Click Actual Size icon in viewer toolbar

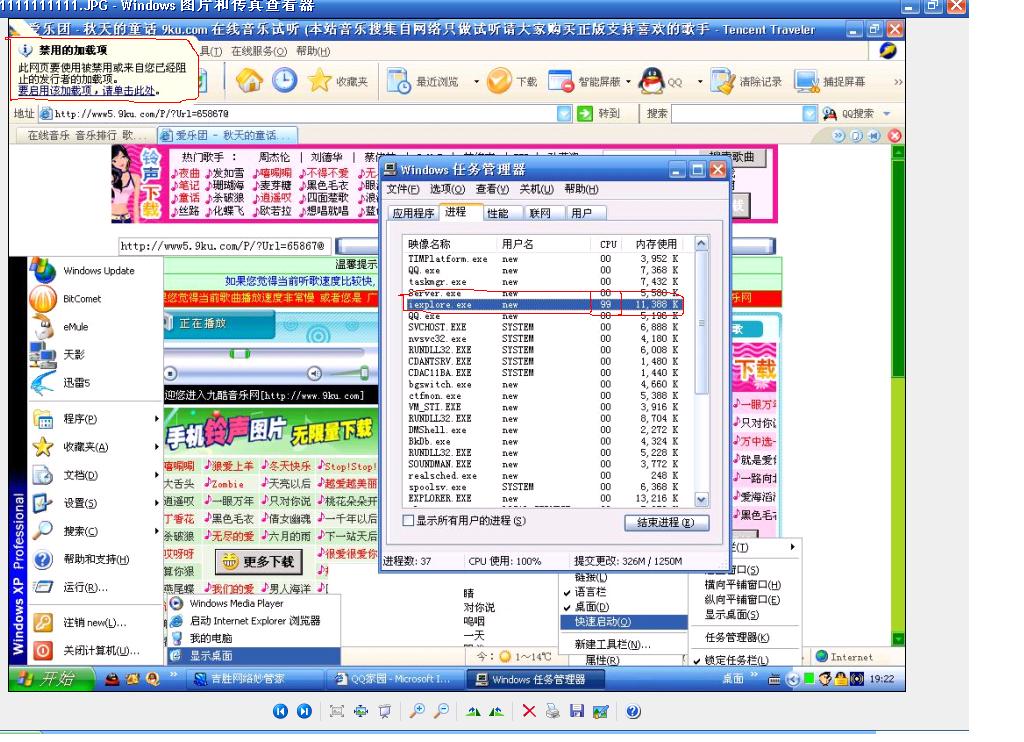point(360,711)
